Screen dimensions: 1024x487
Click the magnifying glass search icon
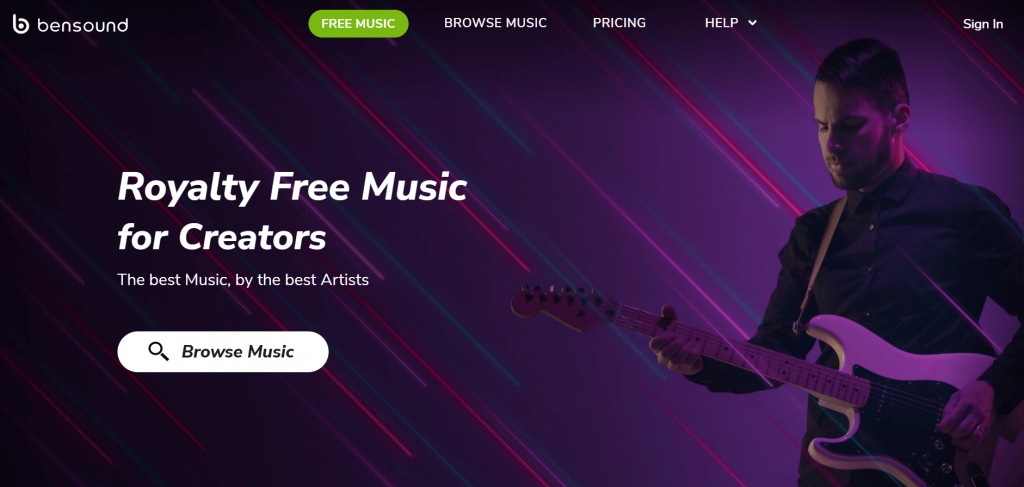(x=158, y=351)
